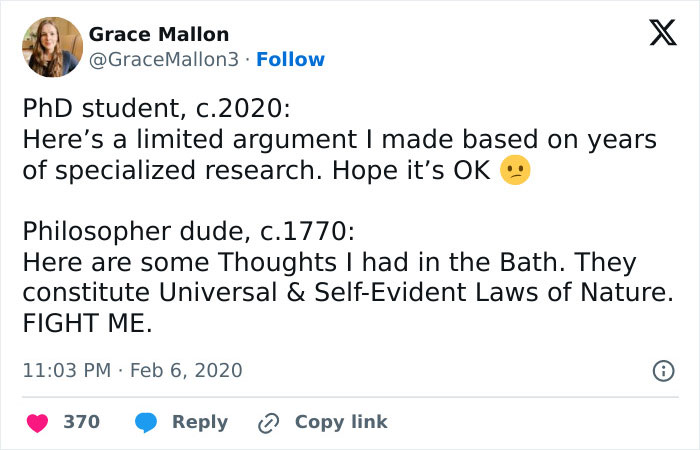Viewport: 700px width, 450px height.
Task: Click the author name Grace Mallon
Action: 159,35
